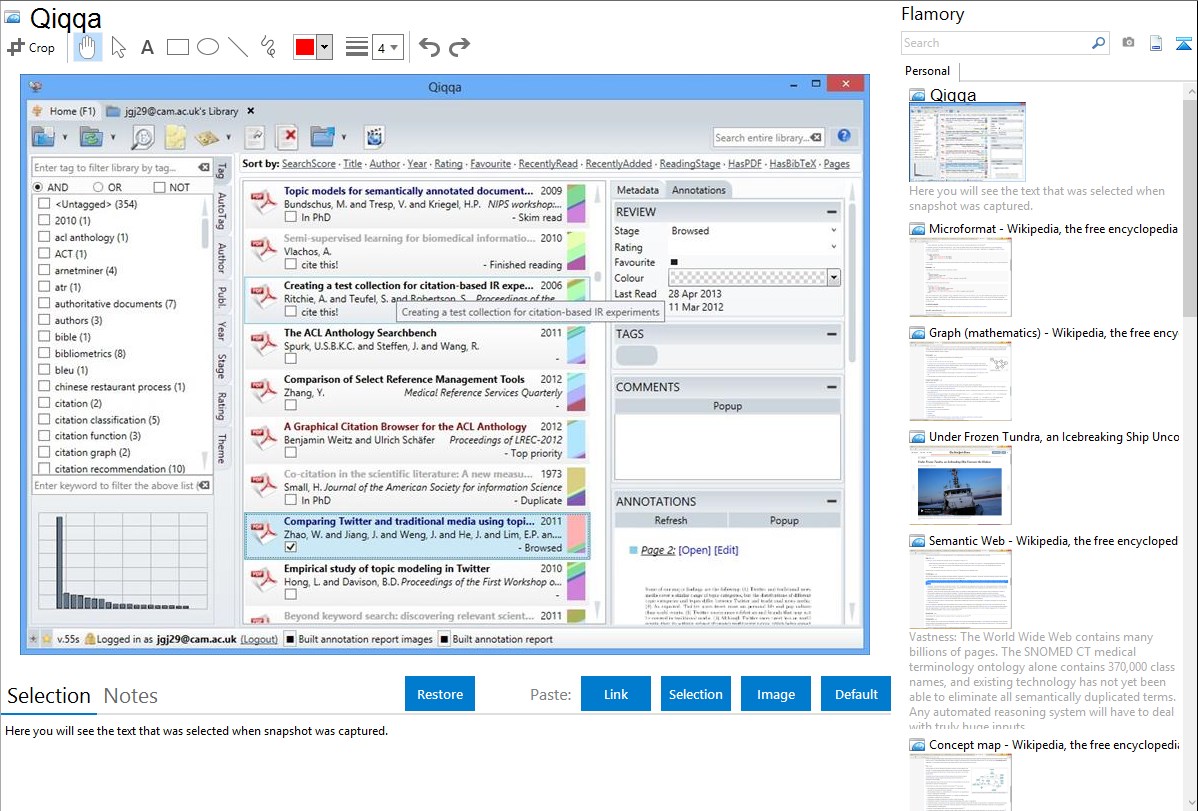Click the red X delete document icon
1198x811 pixels.
(287, 137)
